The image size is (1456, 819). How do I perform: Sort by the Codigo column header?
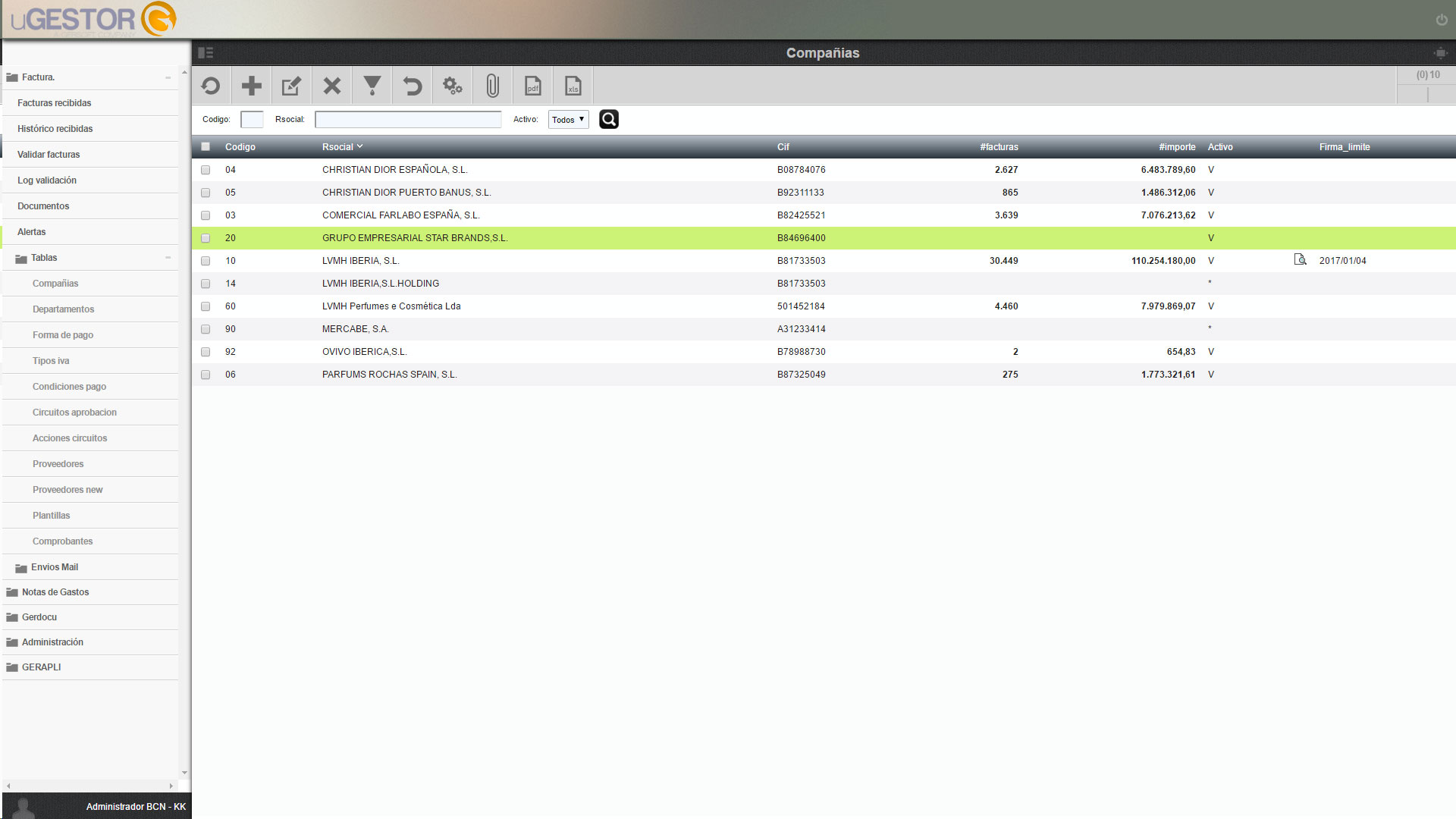(240, 147)
